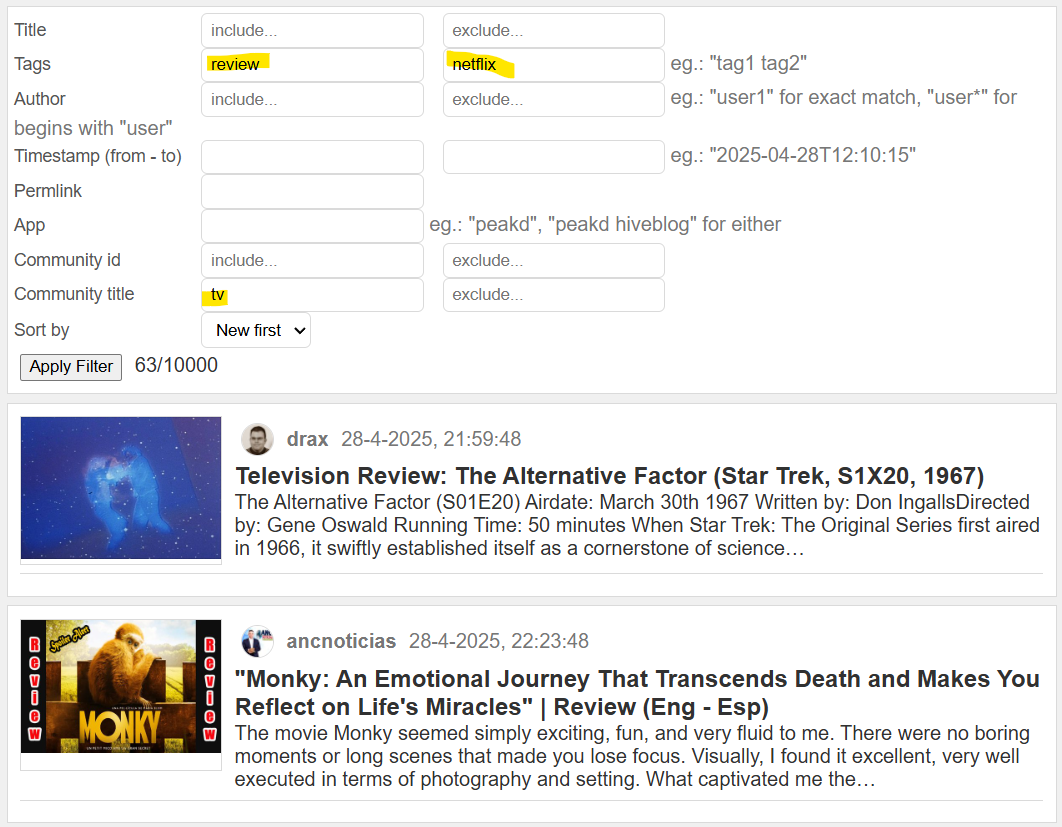Click Tags include field containing review
Image resolution: width=1062 pixels, height=827 pixels.
312,64
